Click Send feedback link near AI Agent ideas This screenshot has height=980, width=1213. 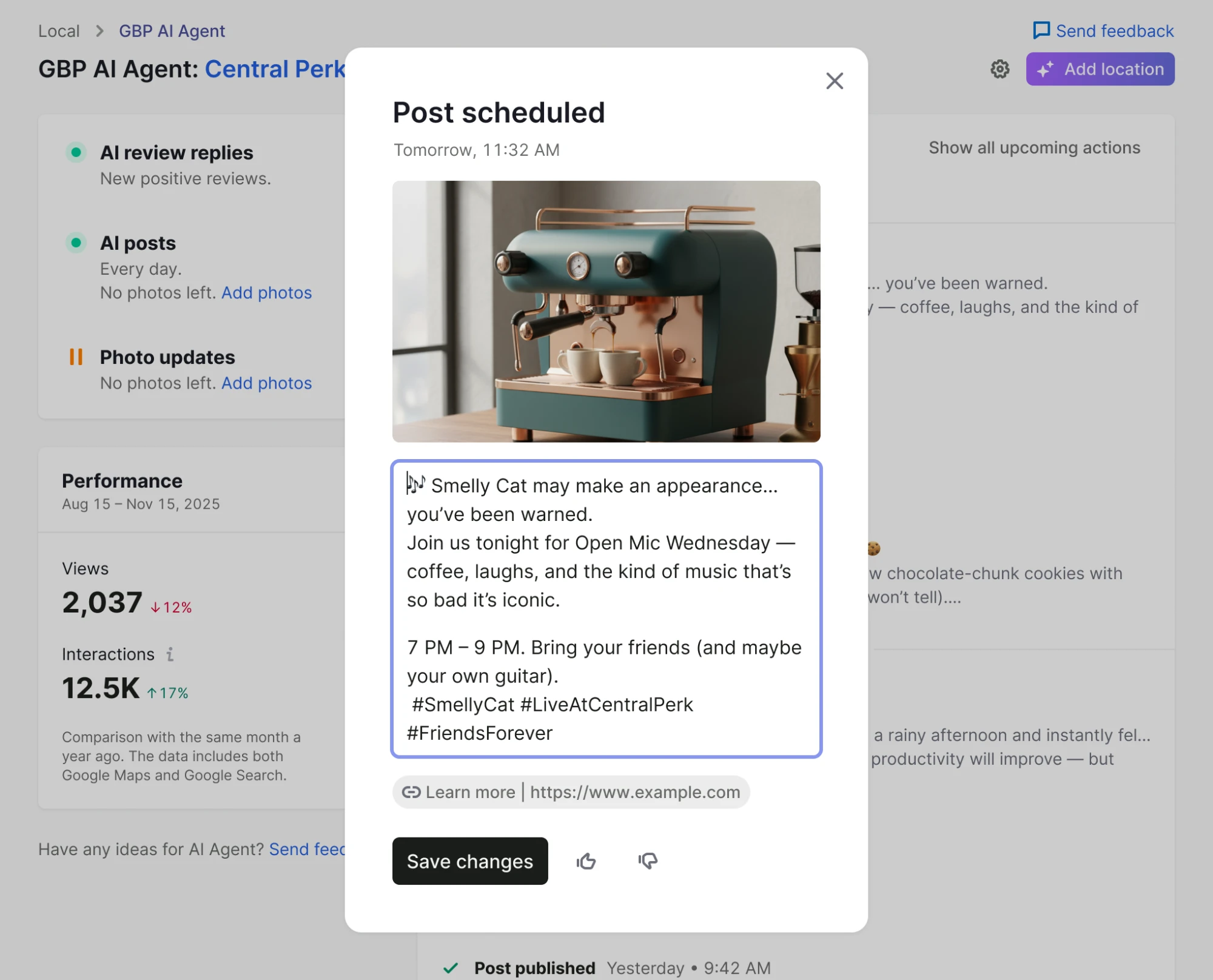pos(307,849)
